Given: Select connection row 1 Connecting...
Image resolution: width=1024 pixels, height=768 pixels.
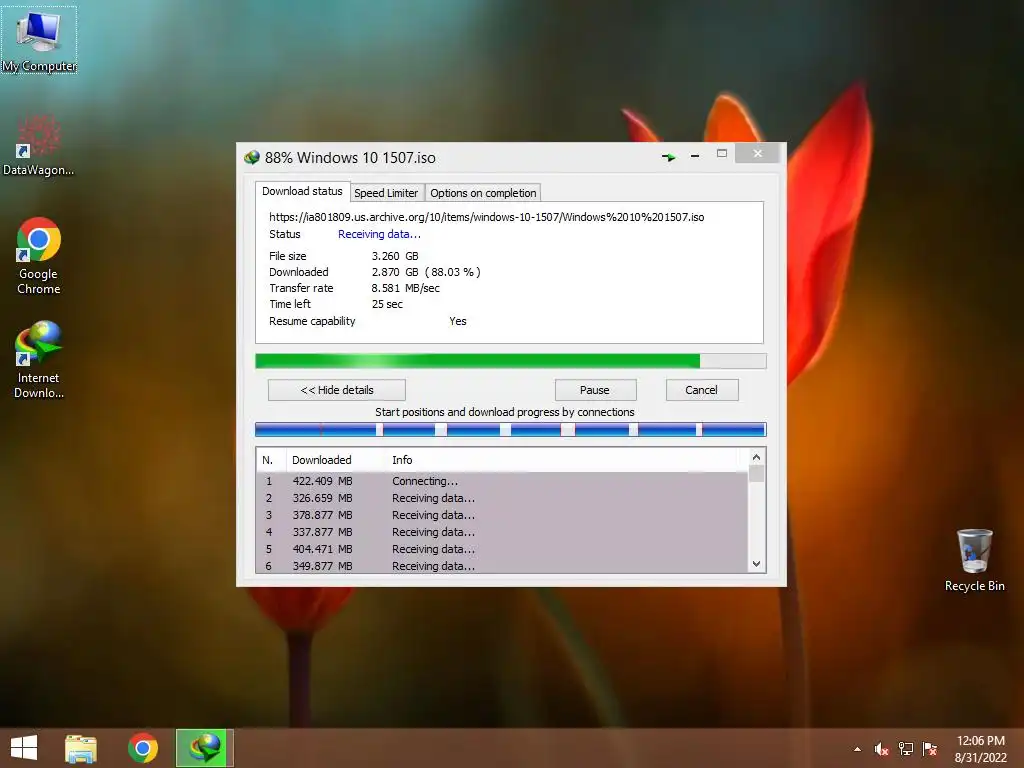Looking at the screenshot, I should [502, 481].
